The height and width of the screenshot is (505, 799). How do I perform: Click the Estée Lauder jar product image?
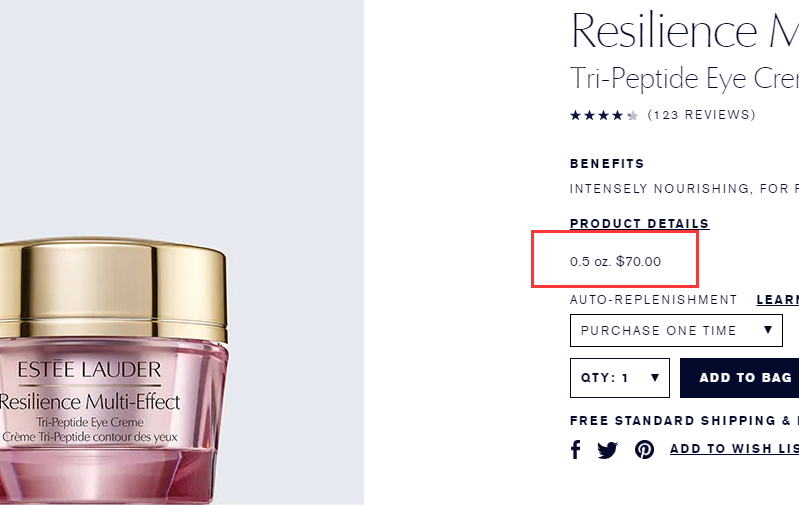pyautogui.click(x=113, y=370)
